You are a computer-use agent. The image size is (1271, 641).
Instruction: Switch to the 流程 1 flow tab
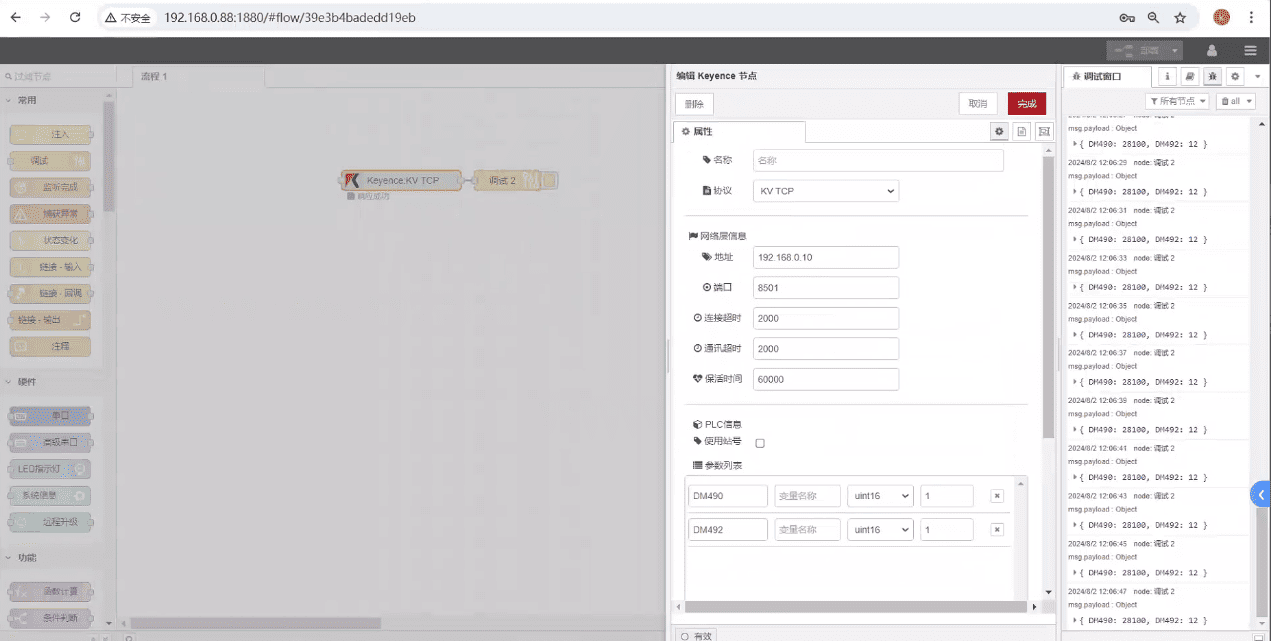point(155,75)
